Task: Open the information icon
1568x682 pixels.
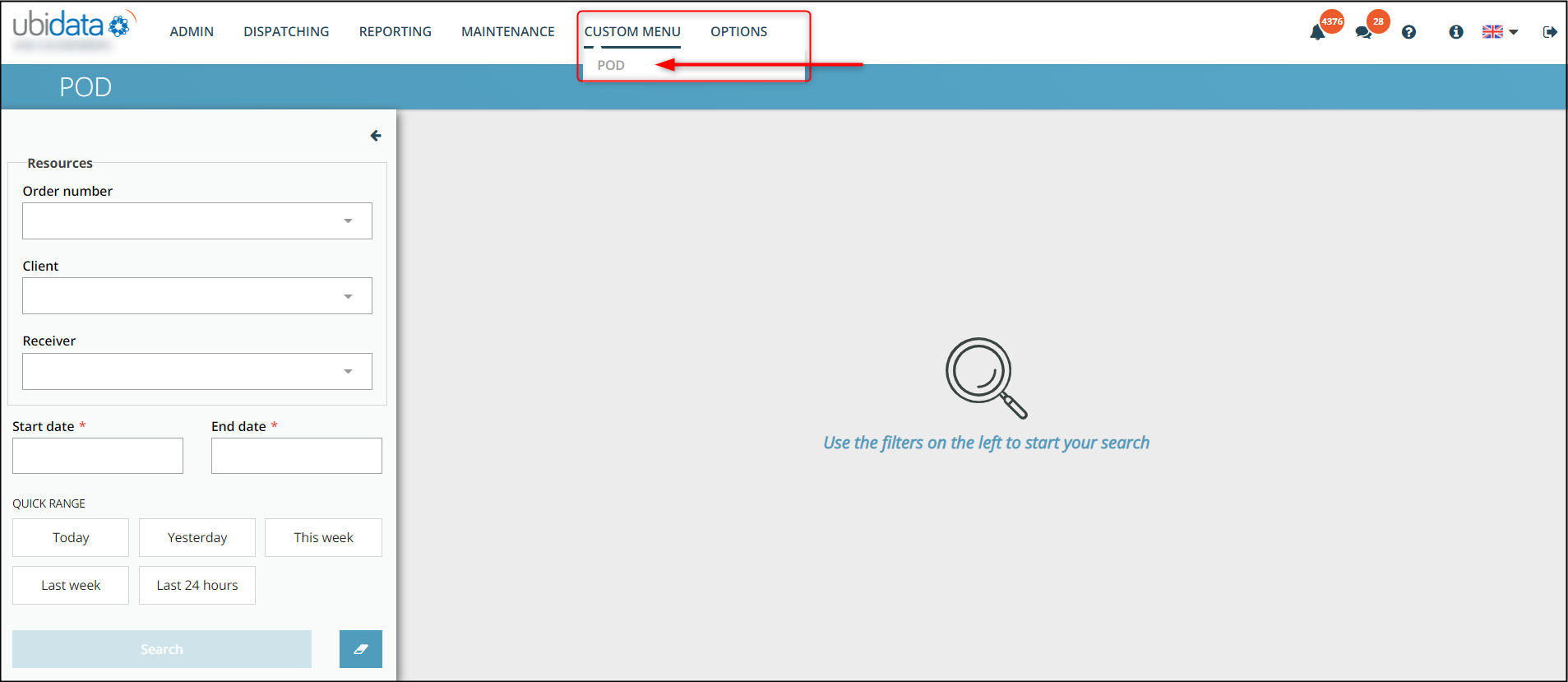Action: pos(1455,32)
